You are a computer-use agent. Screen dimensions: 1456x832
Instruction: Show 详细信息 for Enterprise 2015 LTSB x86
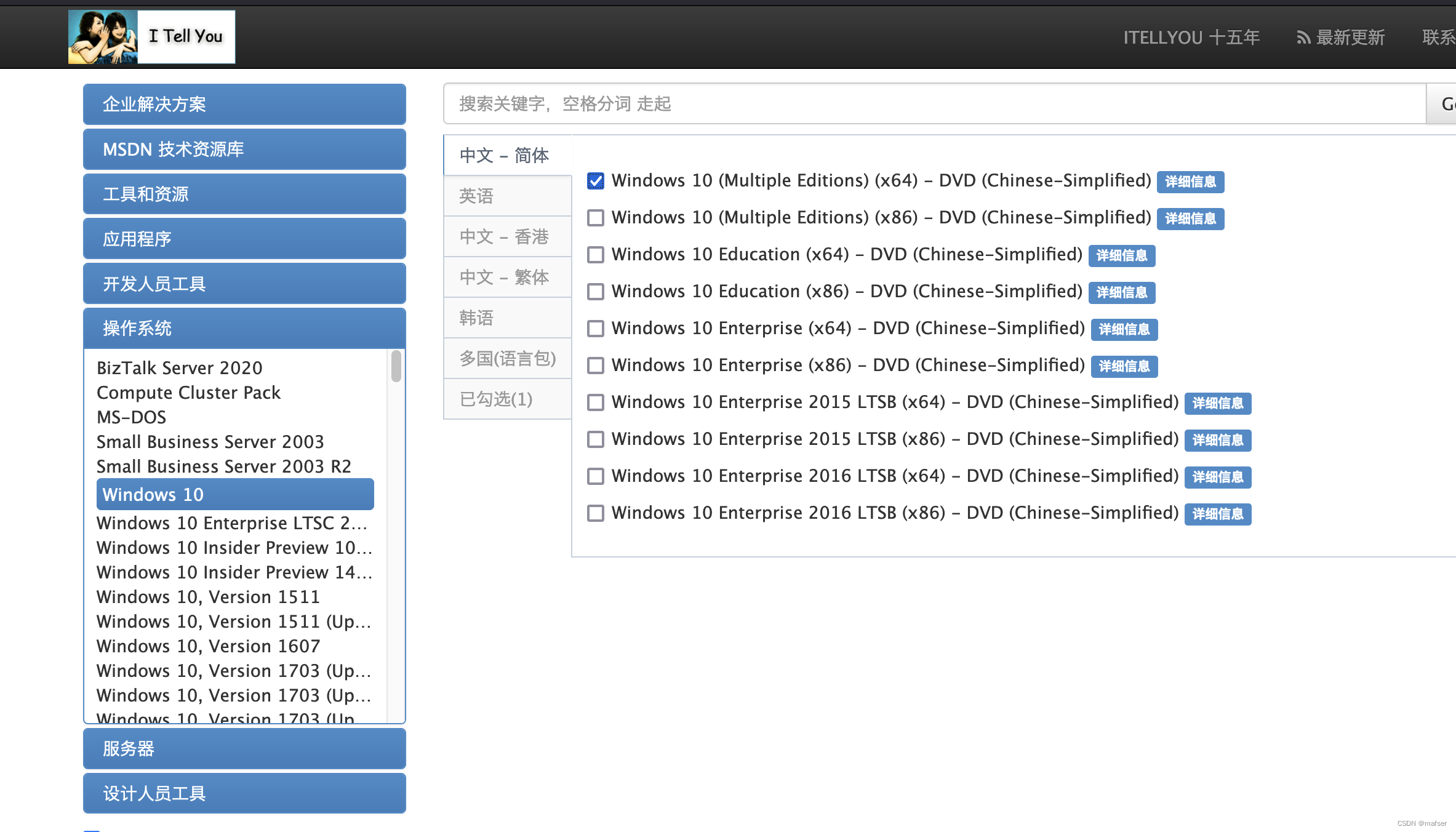[1218, 440]
